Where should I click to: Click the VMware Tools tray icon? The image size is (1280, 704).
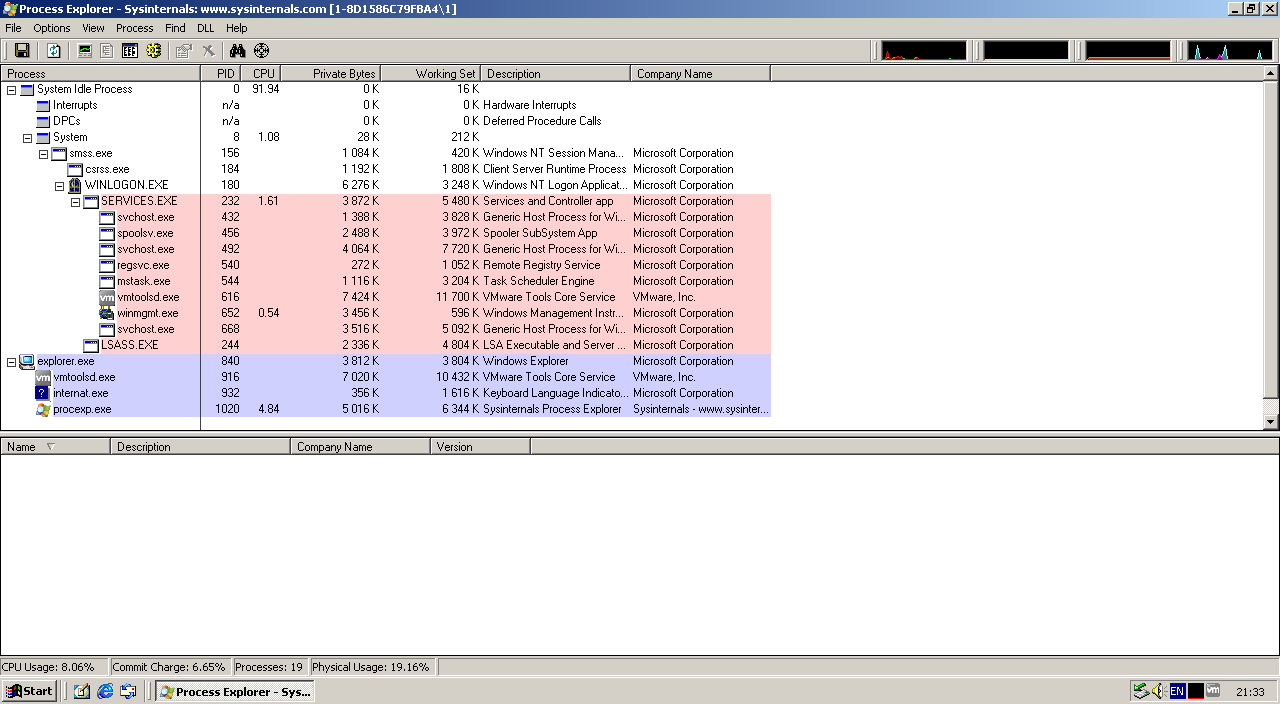coord(1213,691)
